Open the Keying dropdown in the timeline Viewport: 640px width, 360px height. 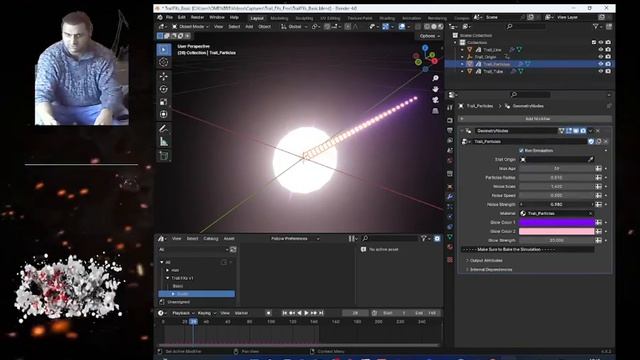pos(207,313)
